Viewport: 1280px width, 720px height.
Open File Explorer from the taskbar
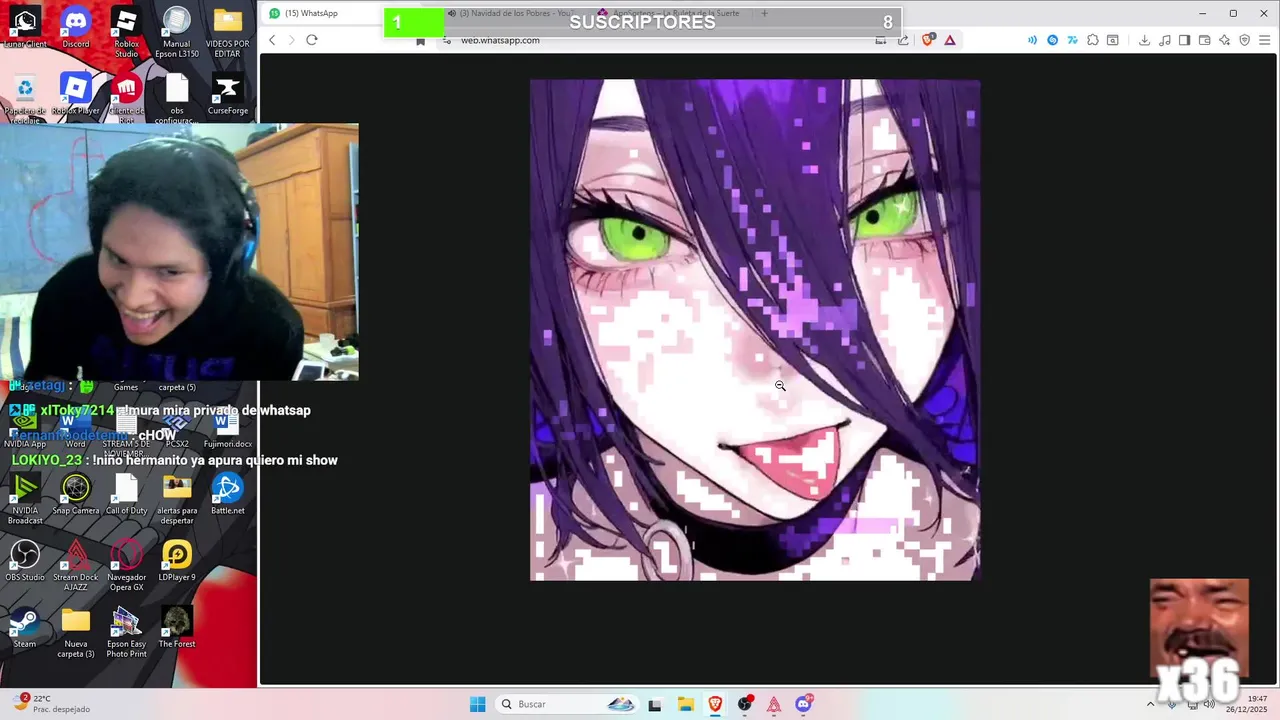[685, 704]
